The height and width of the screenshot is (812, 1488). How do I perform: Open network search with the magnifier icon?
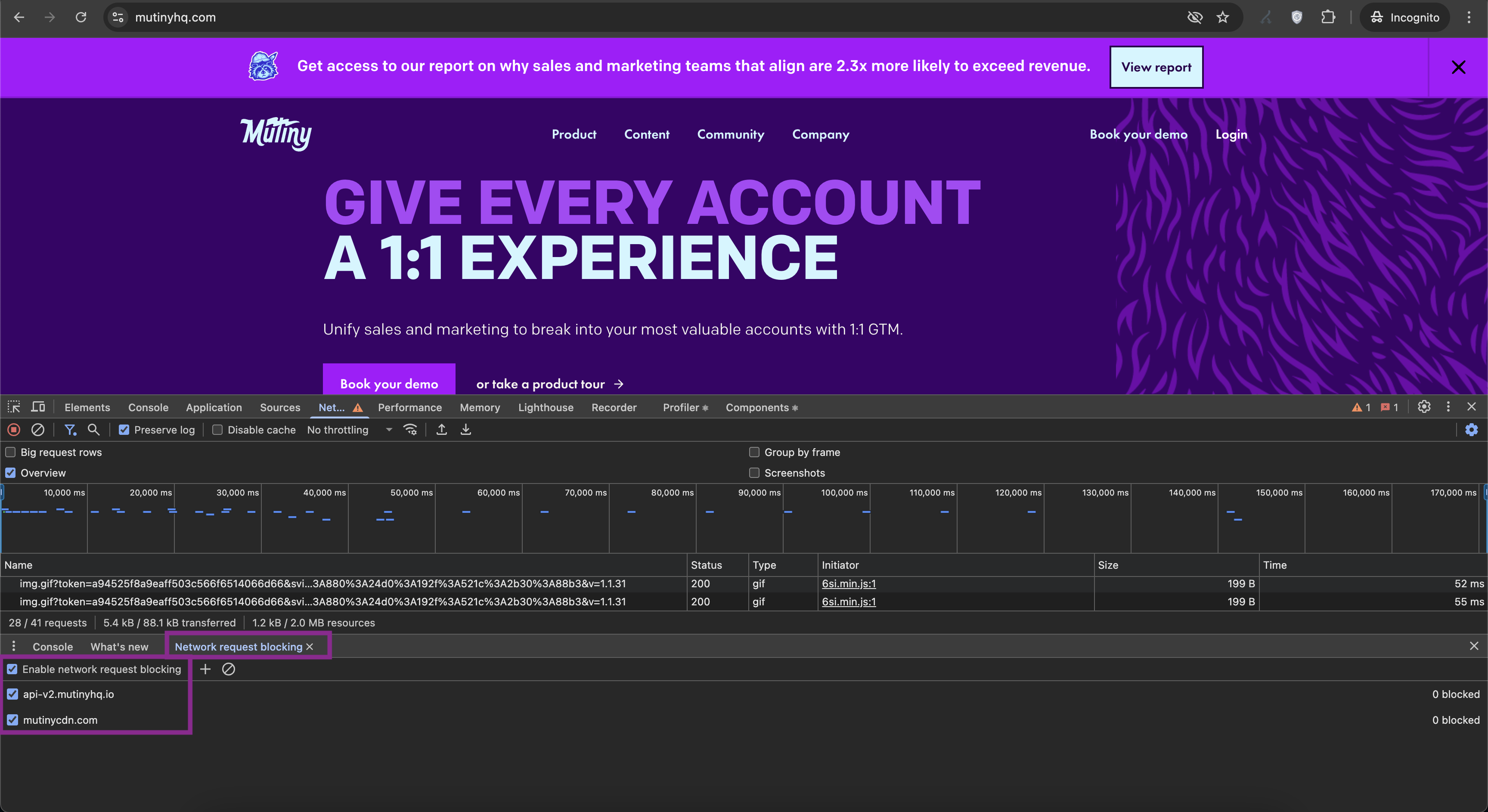click(93, 430)
